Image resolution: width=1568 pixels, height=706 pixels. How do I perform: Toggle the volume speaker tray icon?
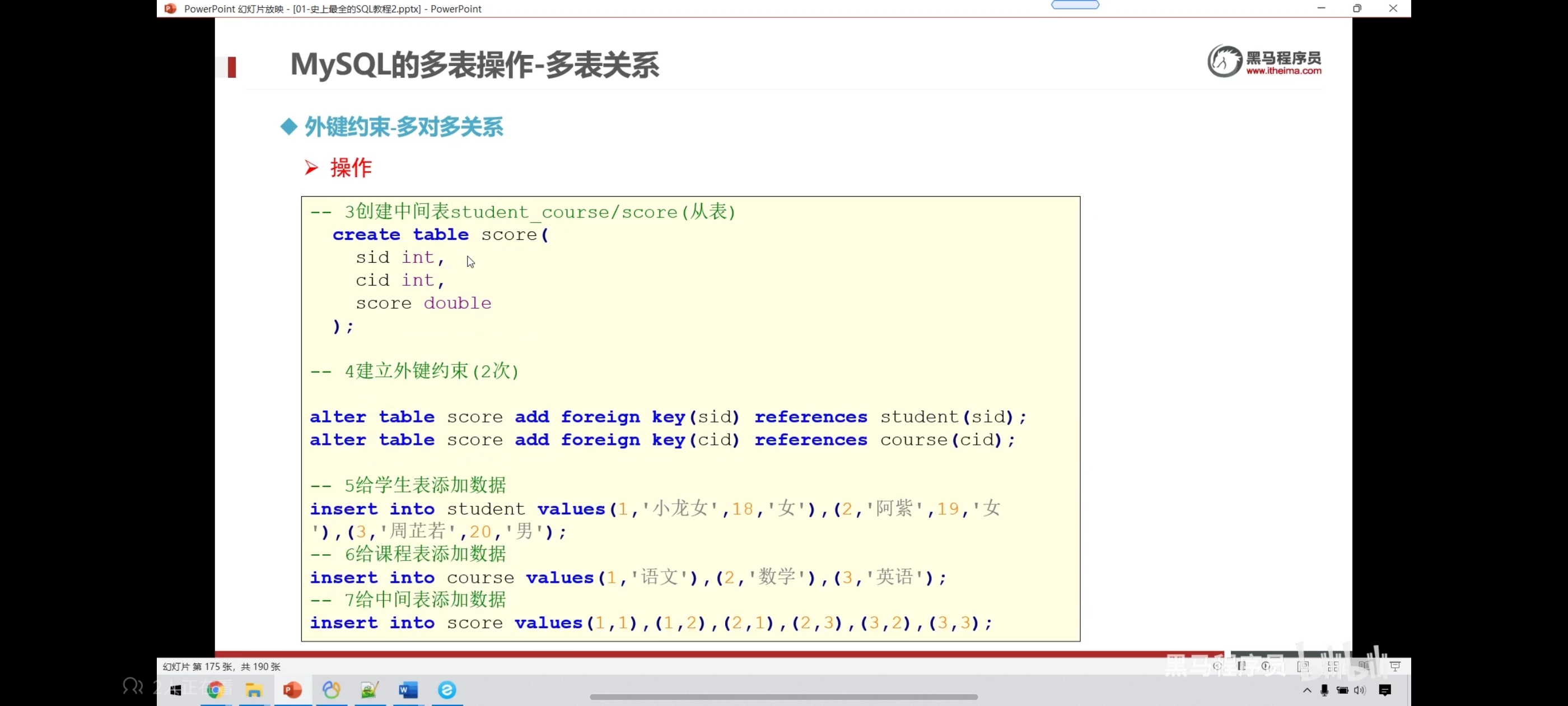(1359, 690)
